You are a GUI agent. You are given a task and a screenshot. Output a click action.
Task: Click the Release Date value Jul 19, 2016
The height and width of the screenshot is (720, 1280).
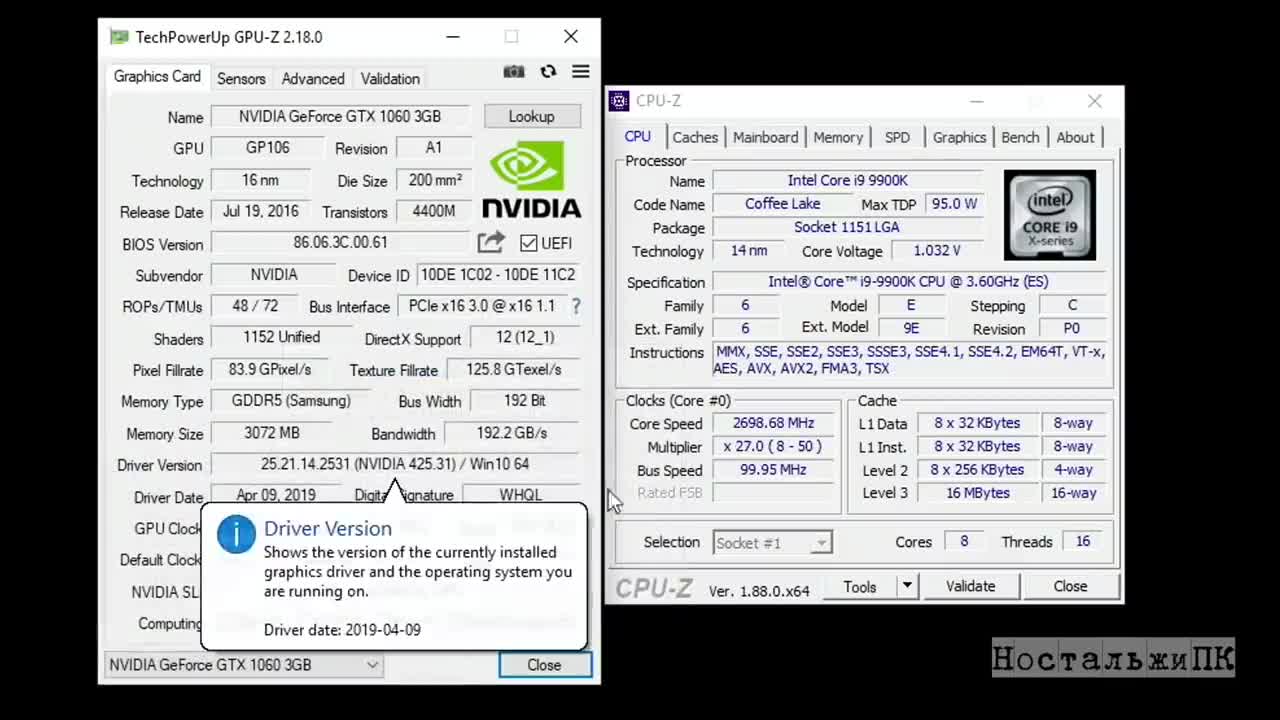pyautogui.click(x=260, y=212)
